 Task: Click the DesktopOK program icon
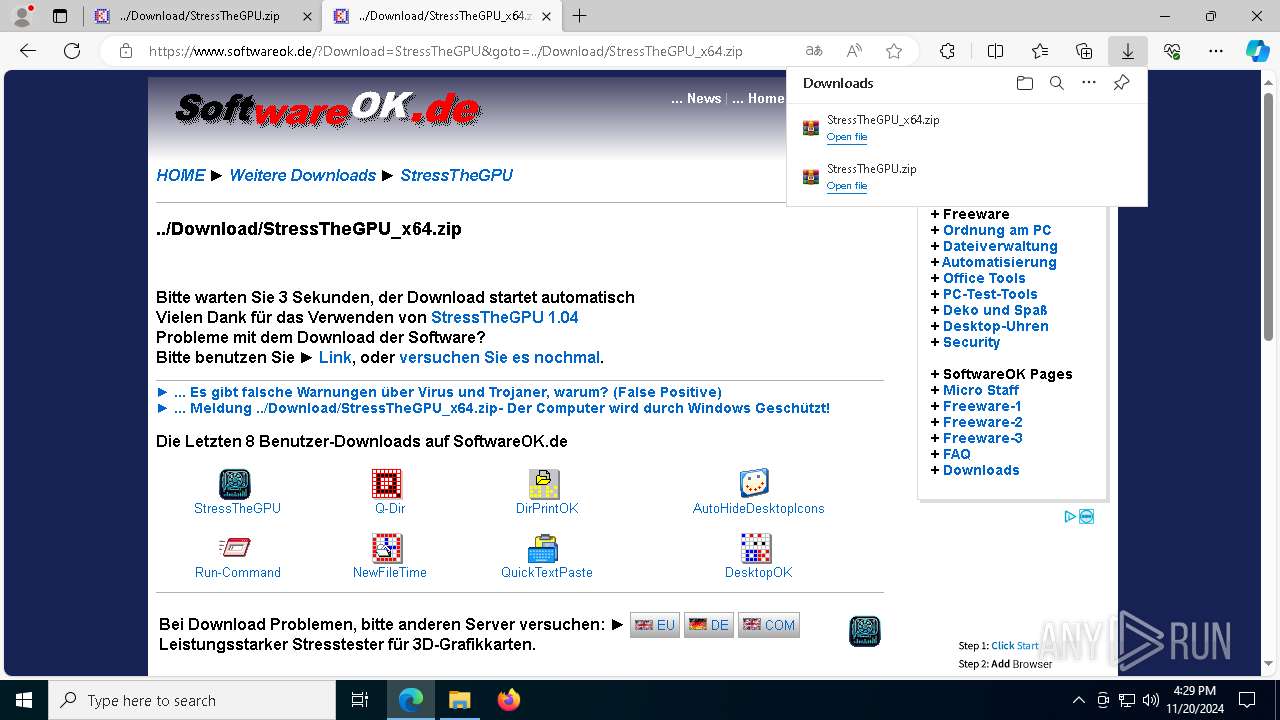click(x=756, y=548)
